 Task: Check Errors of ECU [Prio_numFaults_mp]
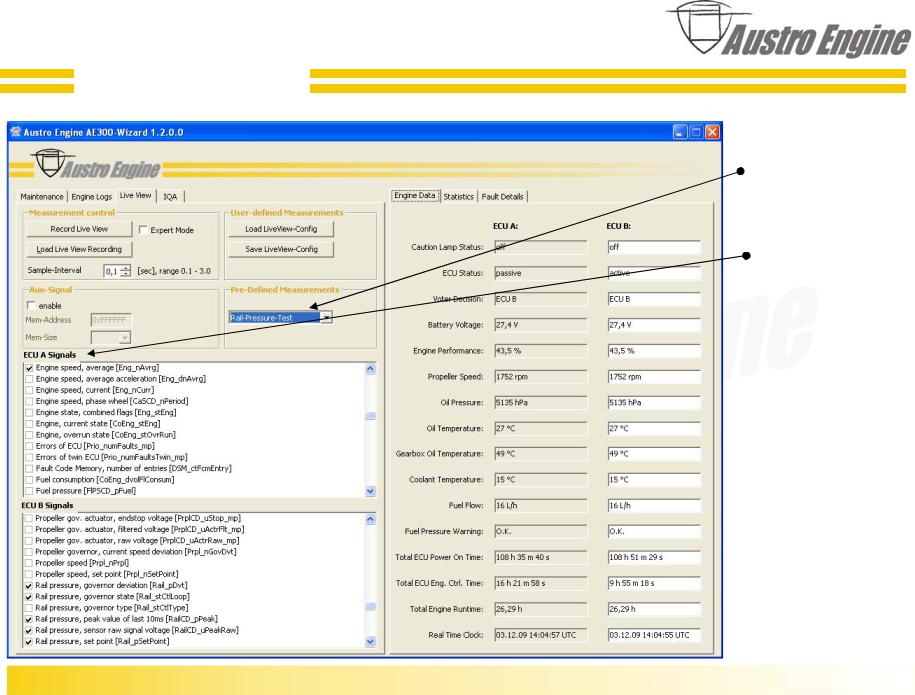29,446
